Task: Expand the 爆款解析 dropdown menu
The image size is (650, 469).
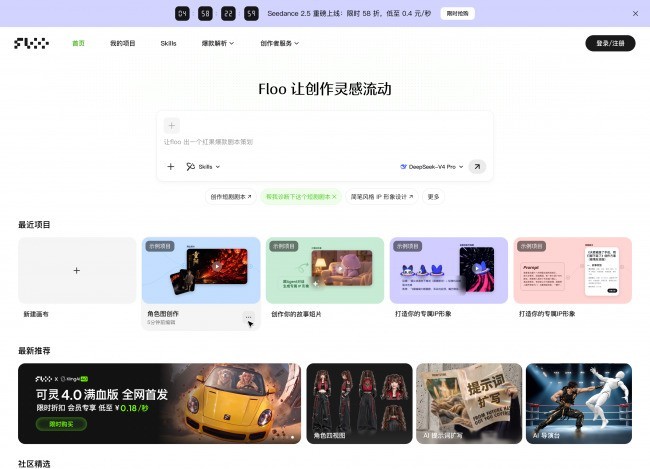Action: [x=218, y=43]
